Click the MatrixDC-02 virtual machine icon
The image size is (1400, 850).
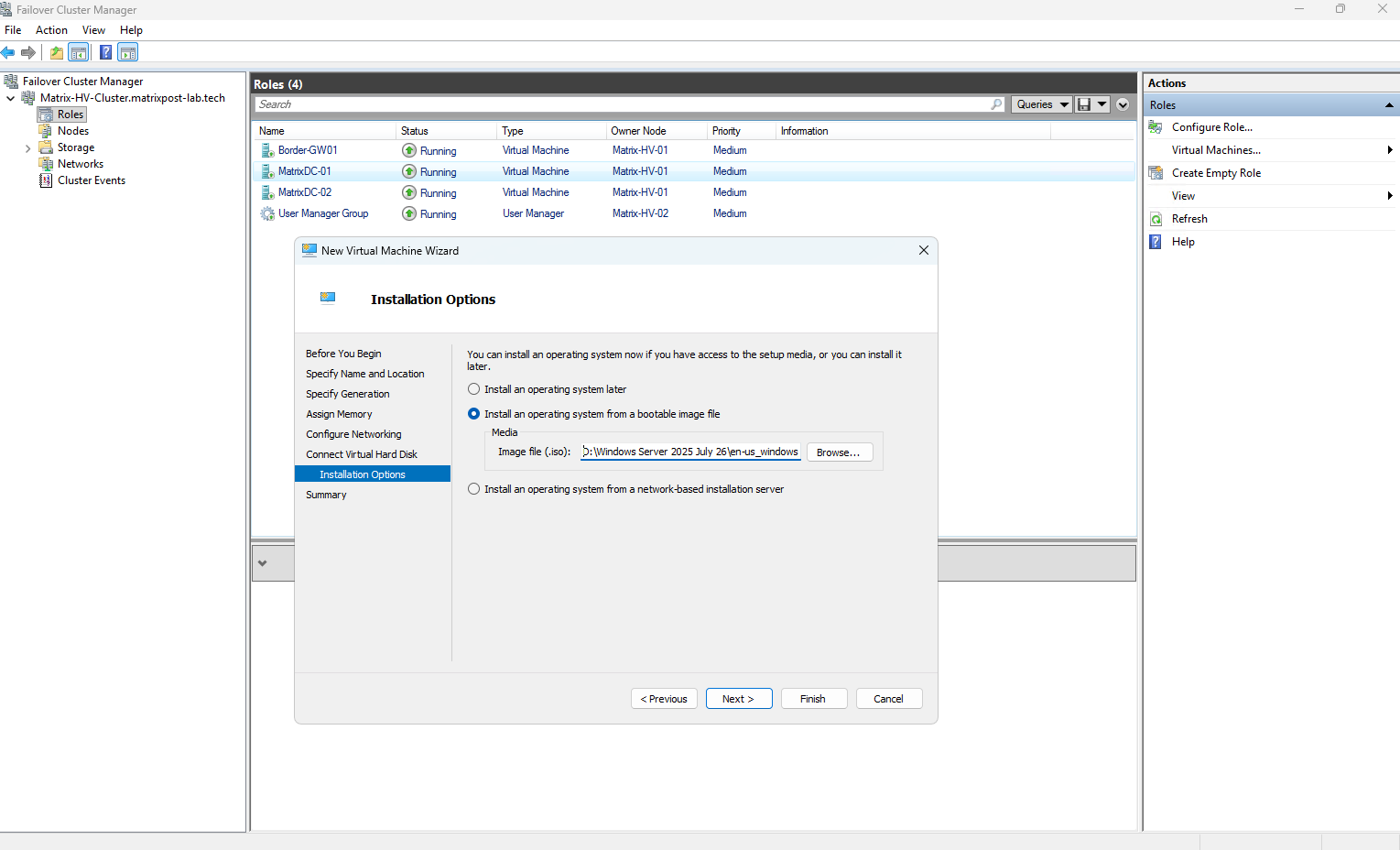tap(267, 192)
